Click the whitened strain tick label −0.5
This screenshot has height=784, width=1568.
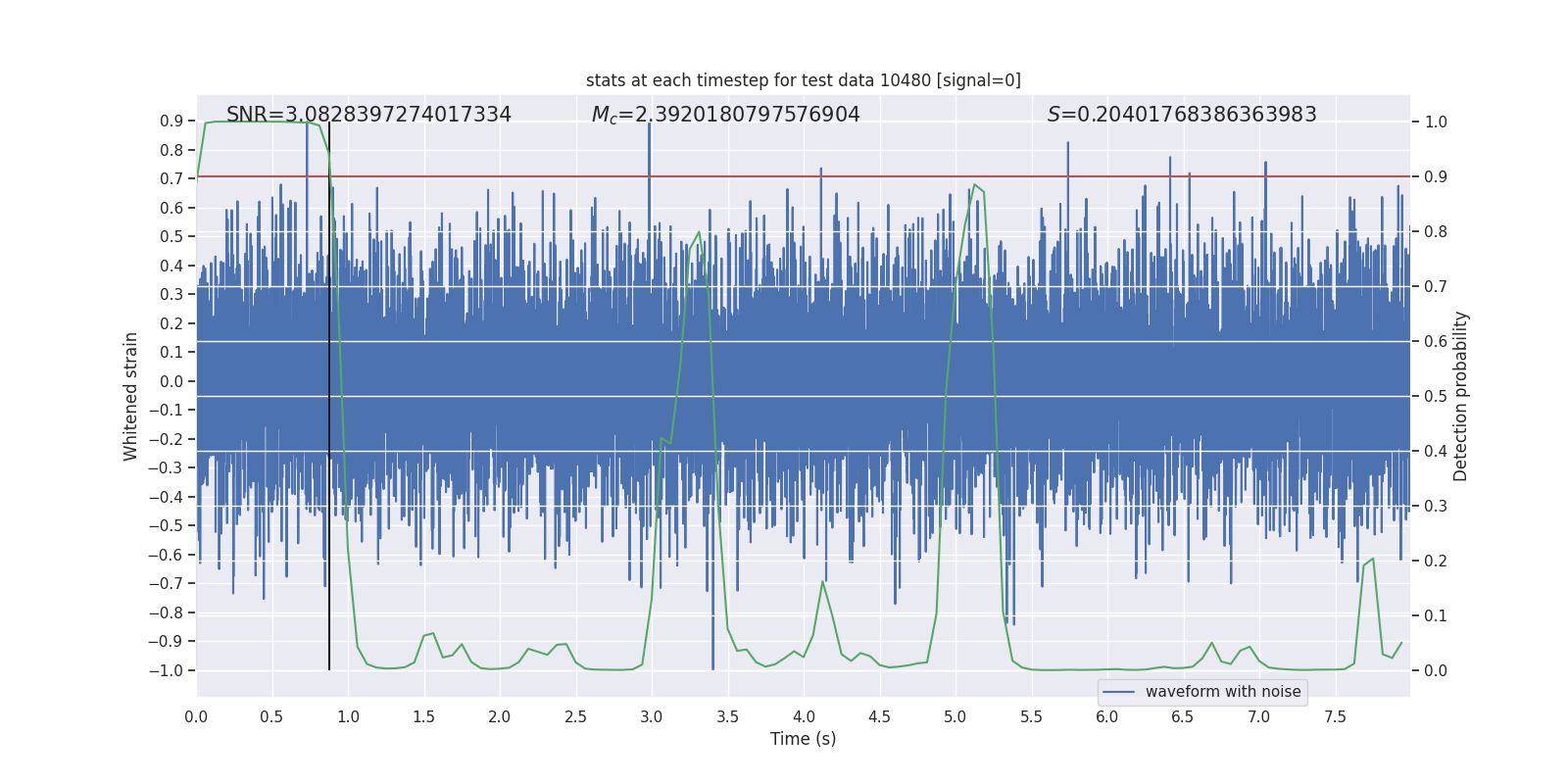(166, 526)
